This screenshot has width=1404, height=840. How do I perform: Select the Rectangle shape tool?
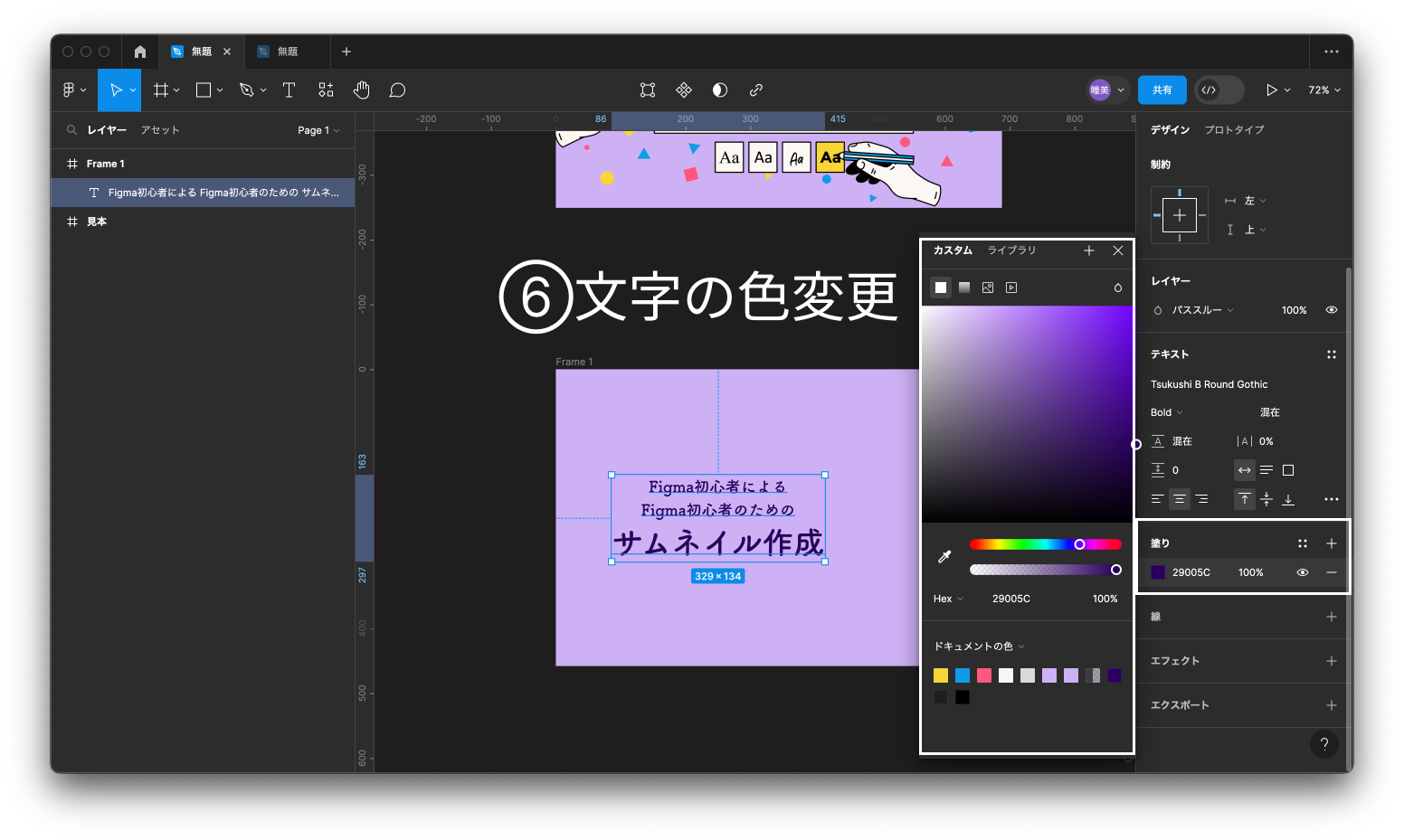pos(204,90)
